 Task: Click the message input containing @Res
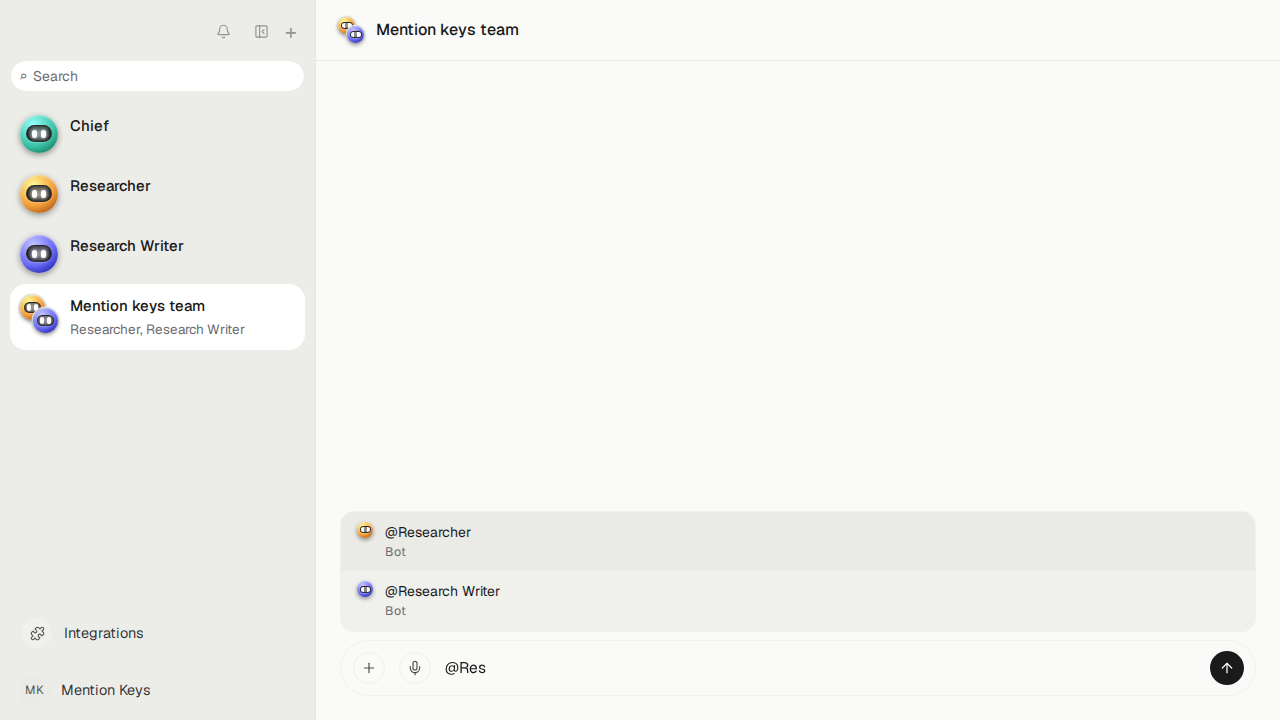820,668
